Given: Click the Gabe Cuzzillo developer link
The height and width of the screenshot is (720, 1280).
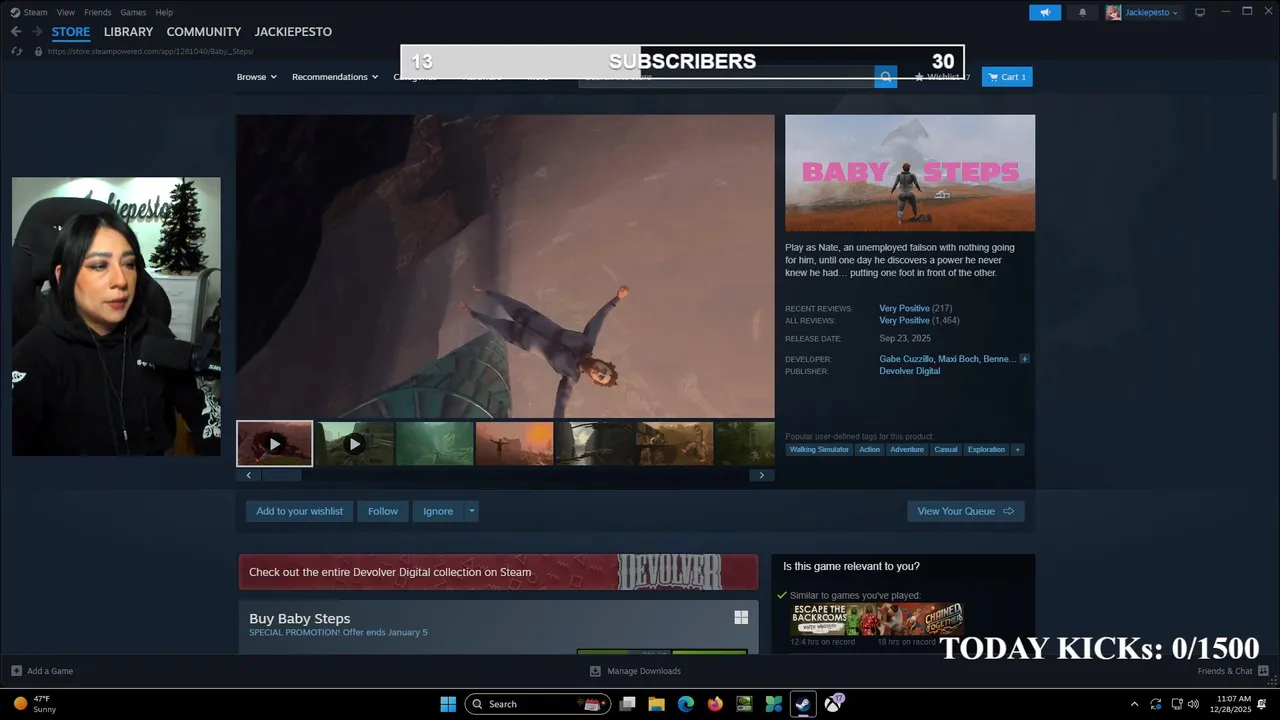Looking at the screenshot, I should pyautogui.click(x=906, y=358).
